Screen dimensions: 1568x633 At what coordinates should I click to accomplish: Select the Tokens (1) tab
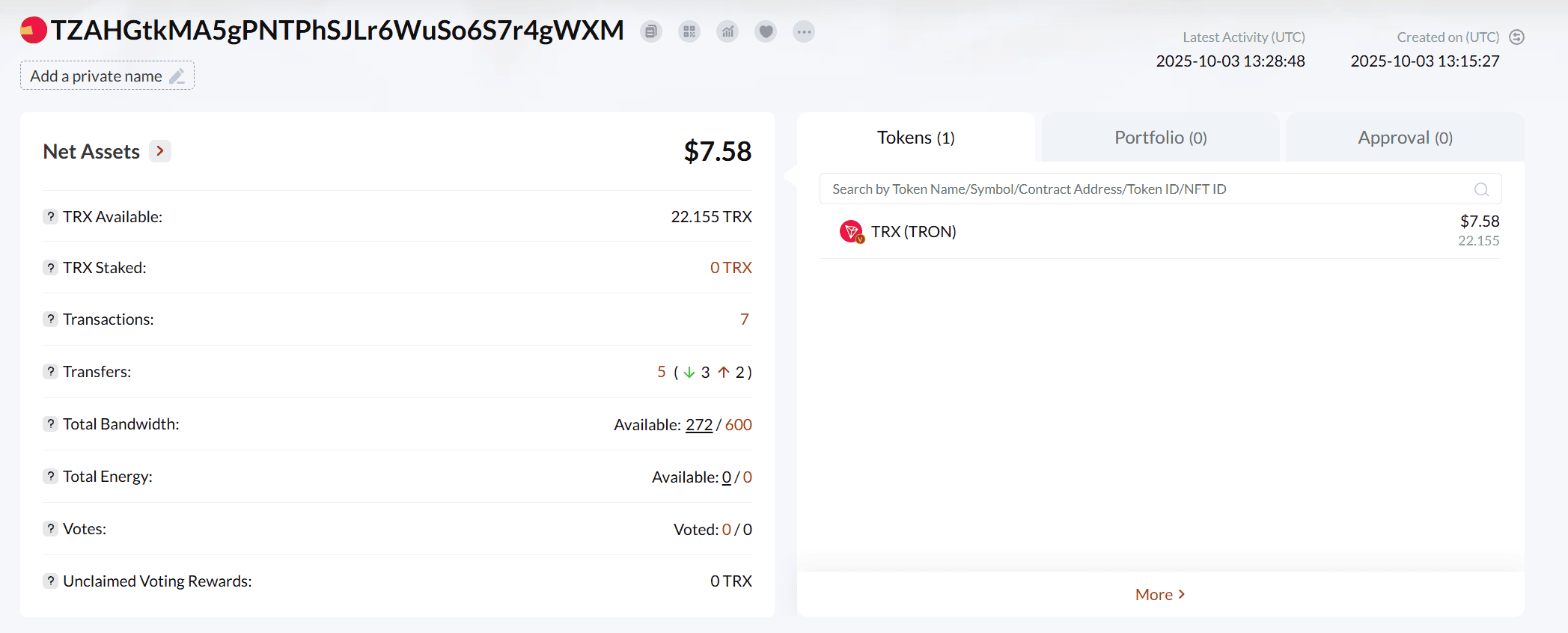click(x=915, y=138)
